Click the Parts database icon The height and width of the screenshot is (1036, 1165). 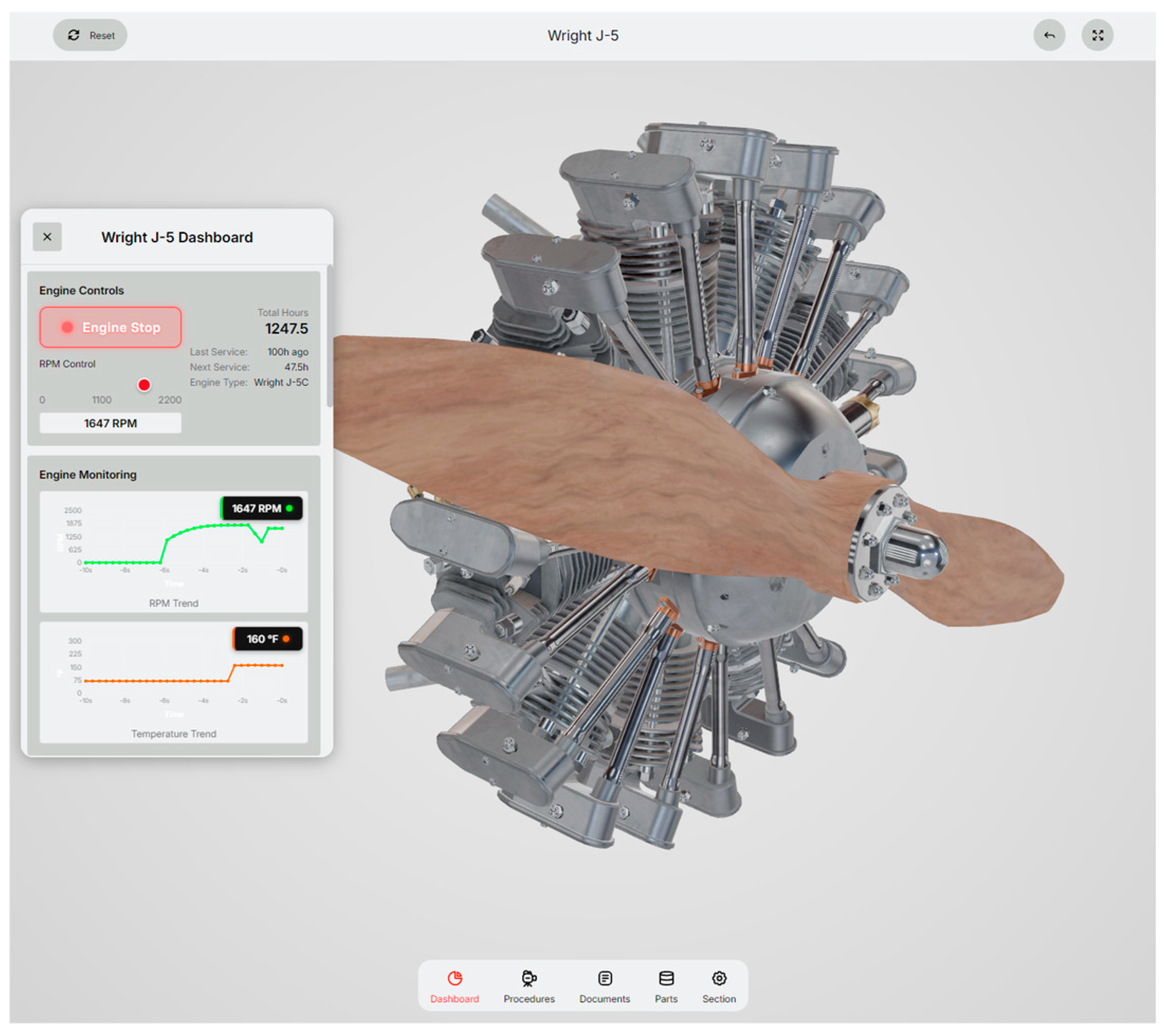(x=666, y=978)
